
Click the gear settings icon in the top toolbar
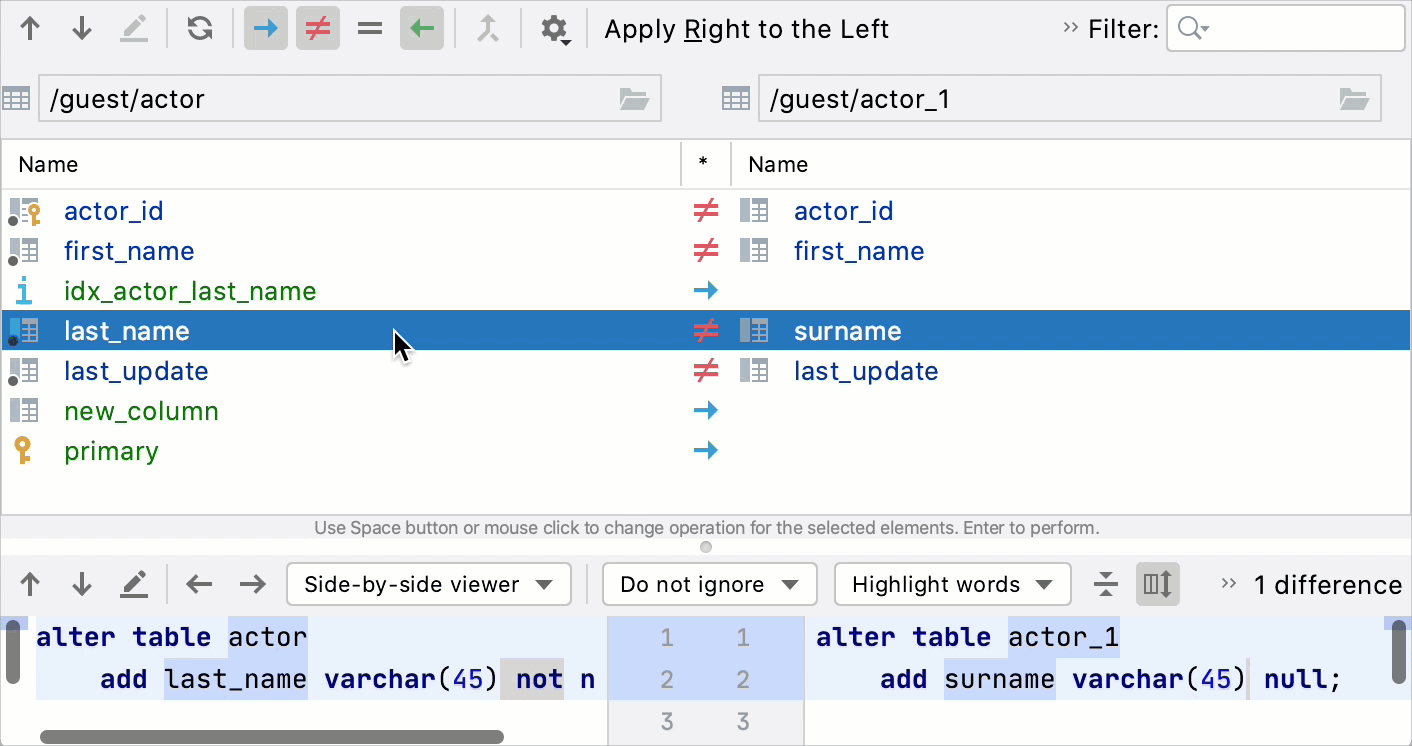click(x=554, y=28)
